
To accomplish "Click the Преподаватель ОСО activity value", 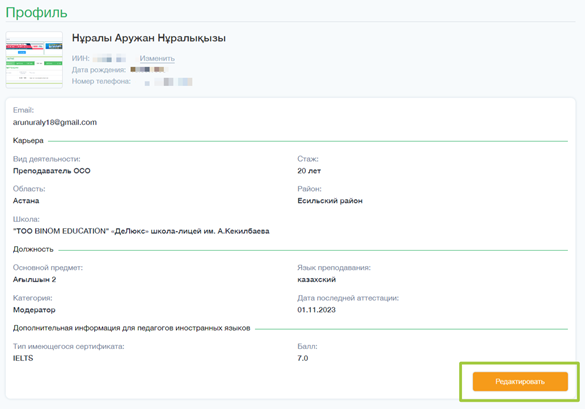I will point(52,171).
